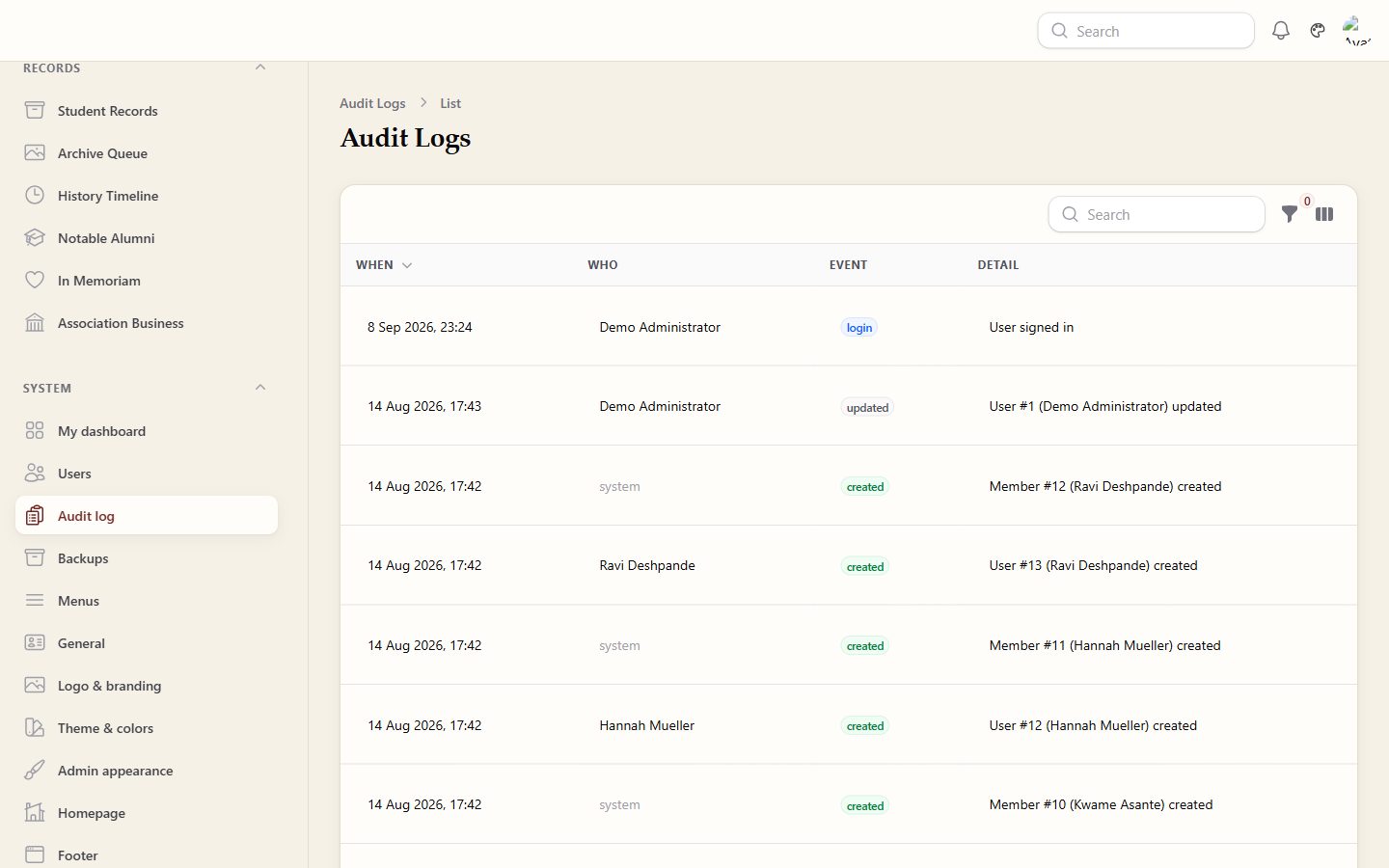Select the '14 Aug 2026, 17:43' cell
The width and height of the screenshot is (1389, 868).
click(424, 406)
